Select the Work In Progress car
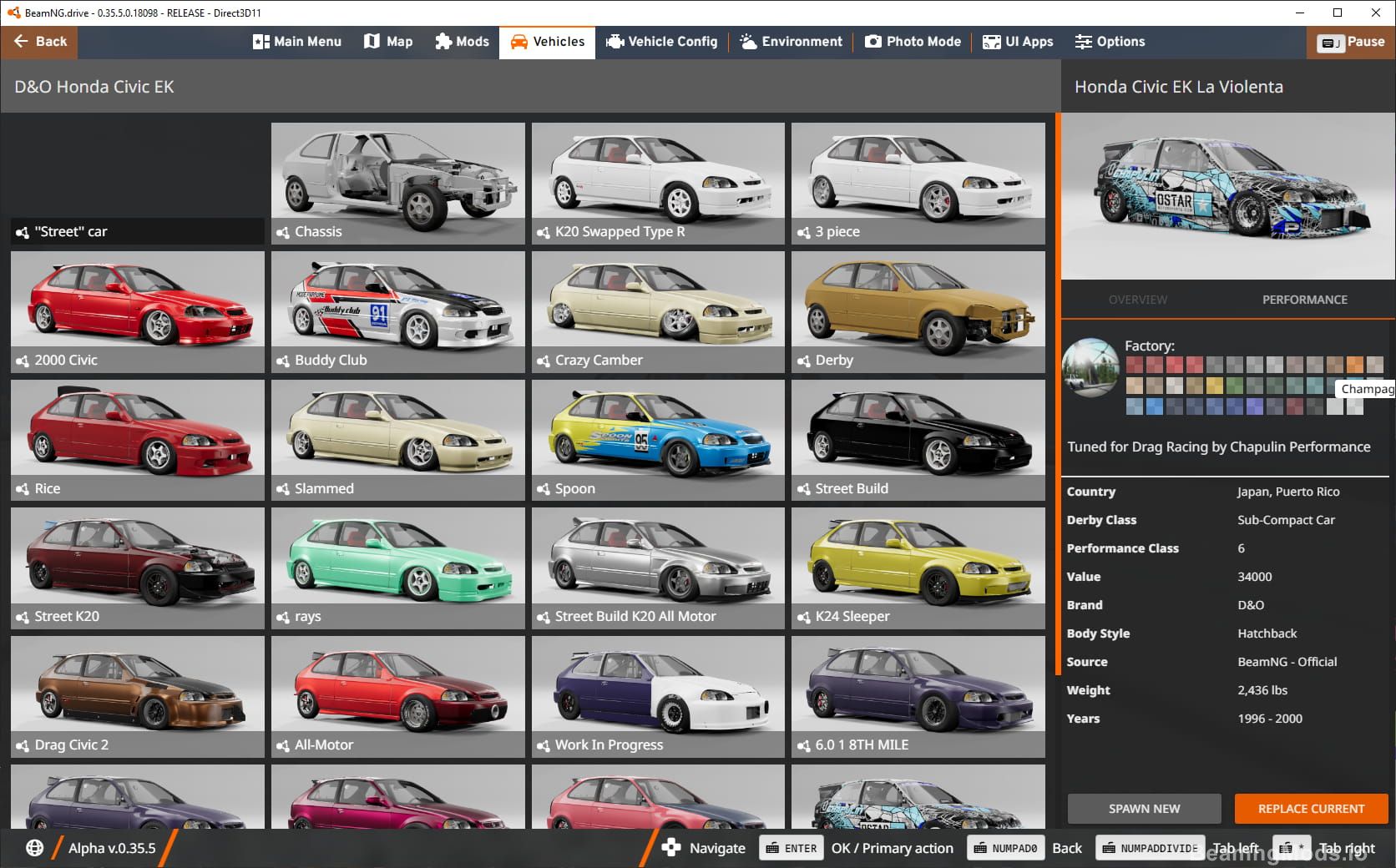Screen dimensions: 1396x868 (x=658, y=697)
